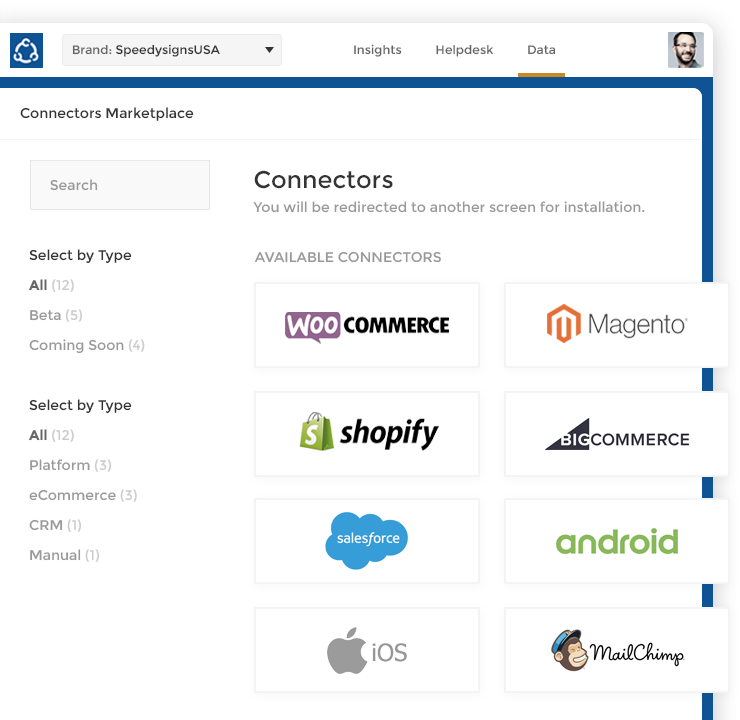
Task: Click the AVAILABLE CONNECTORS heading
Action: (348, 257)
